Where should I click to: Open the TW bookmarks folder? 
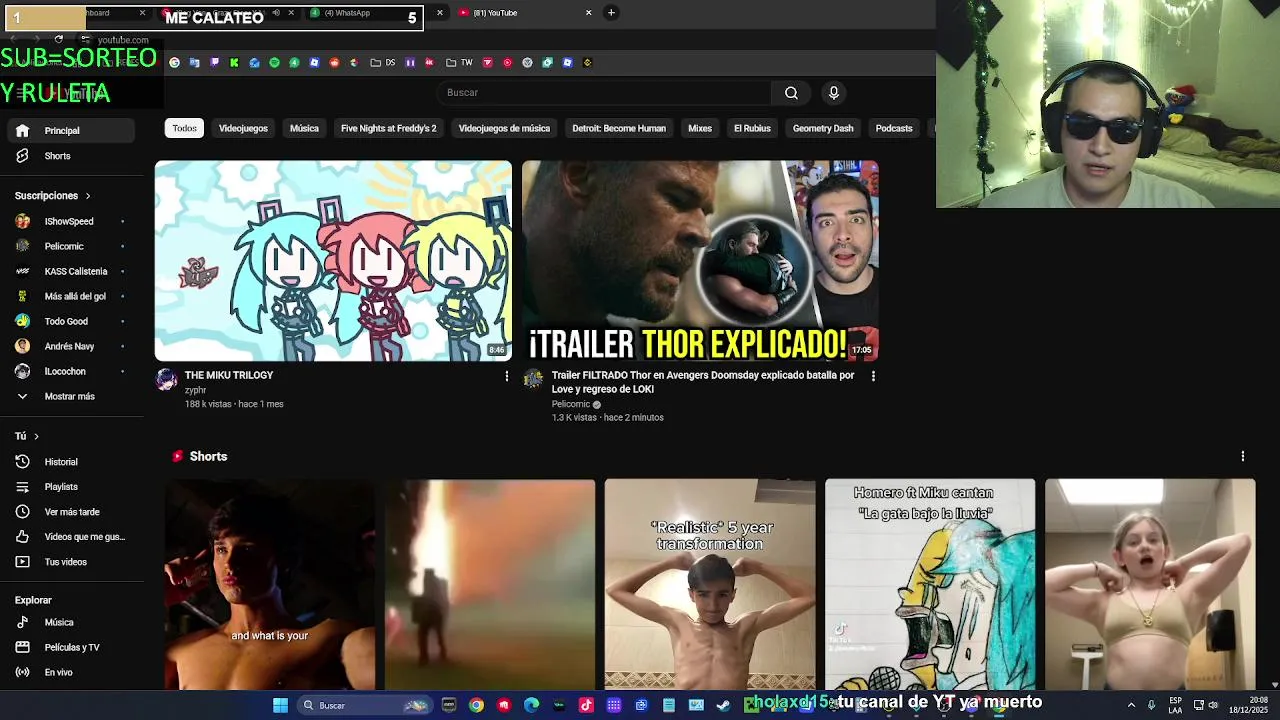click(x=459, y=62)
